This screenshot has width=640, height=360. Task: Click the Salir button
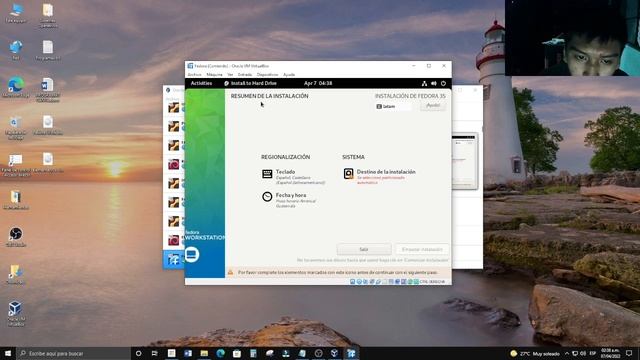point(364,249)
